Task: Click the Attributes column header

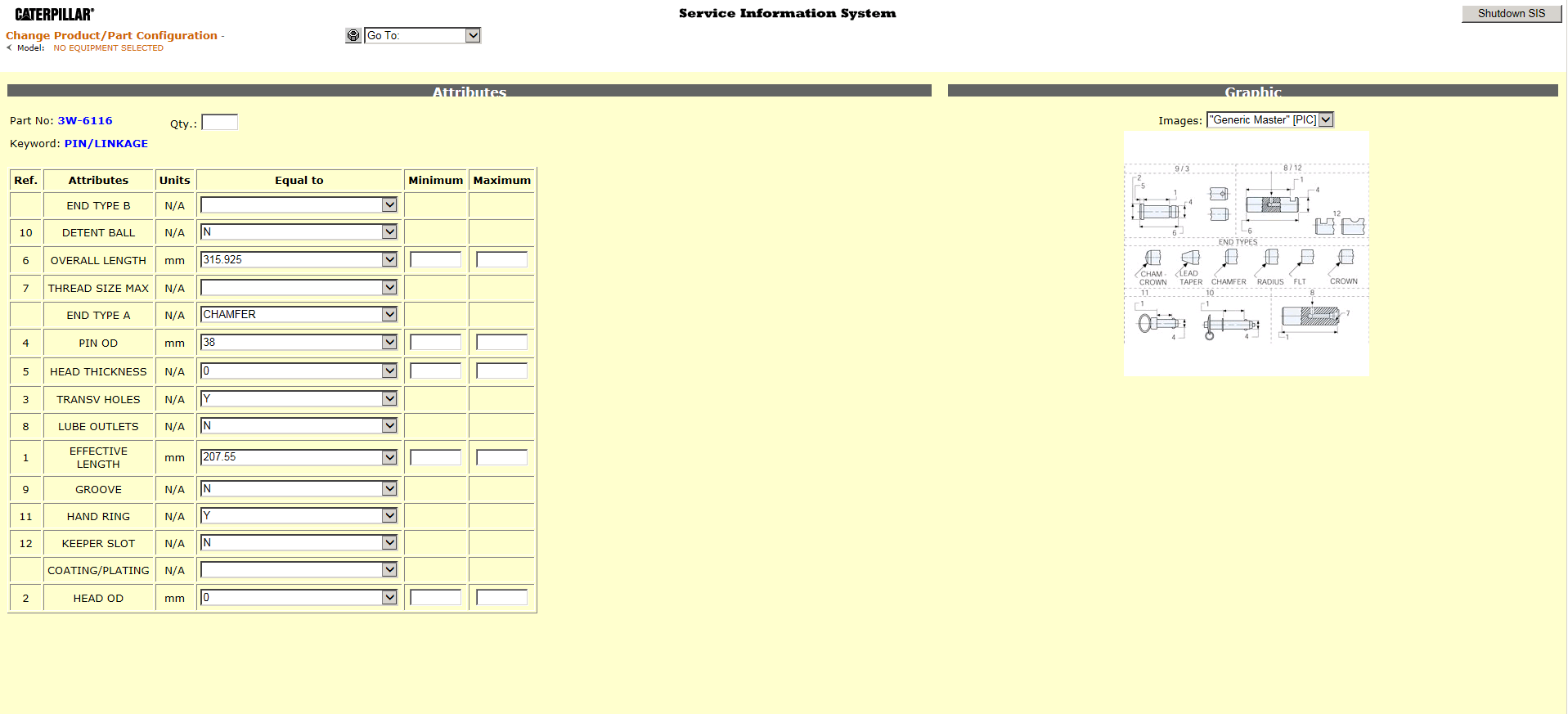Action: [98, 180]
